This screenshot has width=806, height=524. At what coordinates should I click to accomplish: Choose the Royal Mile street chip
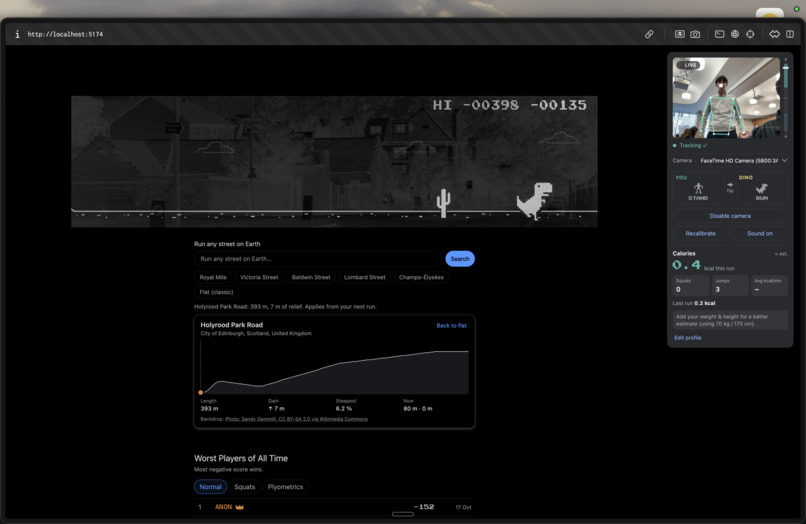click(213, 277)
